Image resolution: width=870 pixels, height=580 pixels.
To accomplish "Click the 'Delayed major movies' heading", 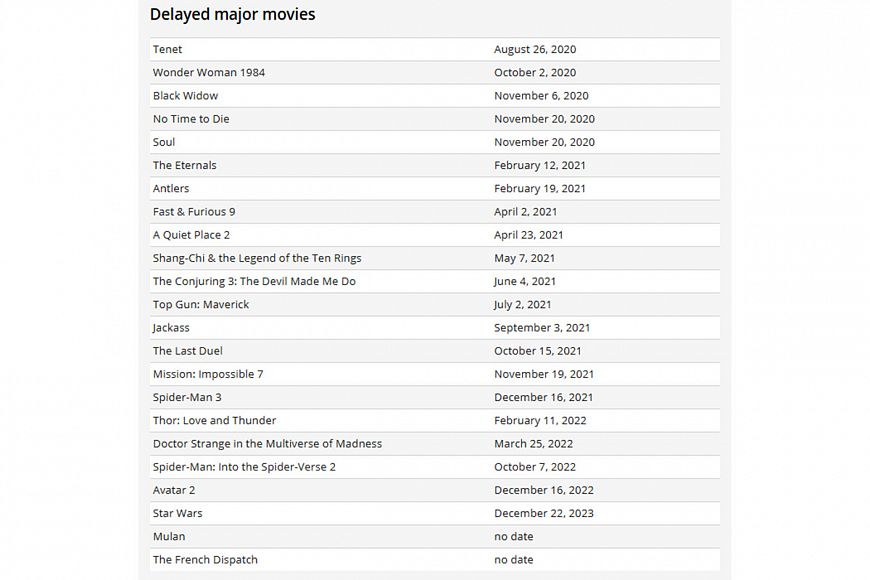I will coord(232,14).
